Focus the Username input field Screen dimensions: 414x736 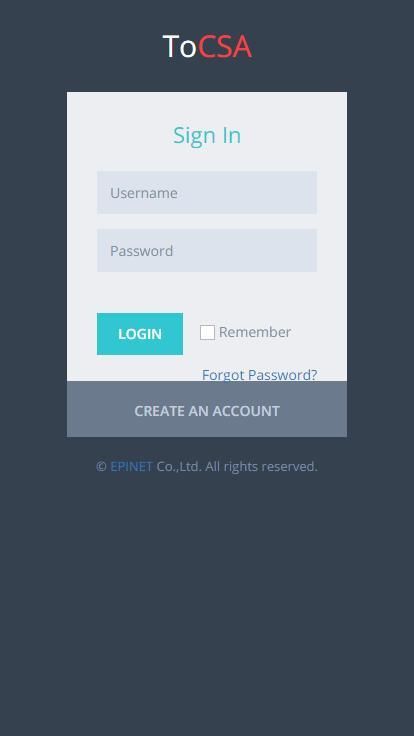pyautogui.click(x=207, y=192)
